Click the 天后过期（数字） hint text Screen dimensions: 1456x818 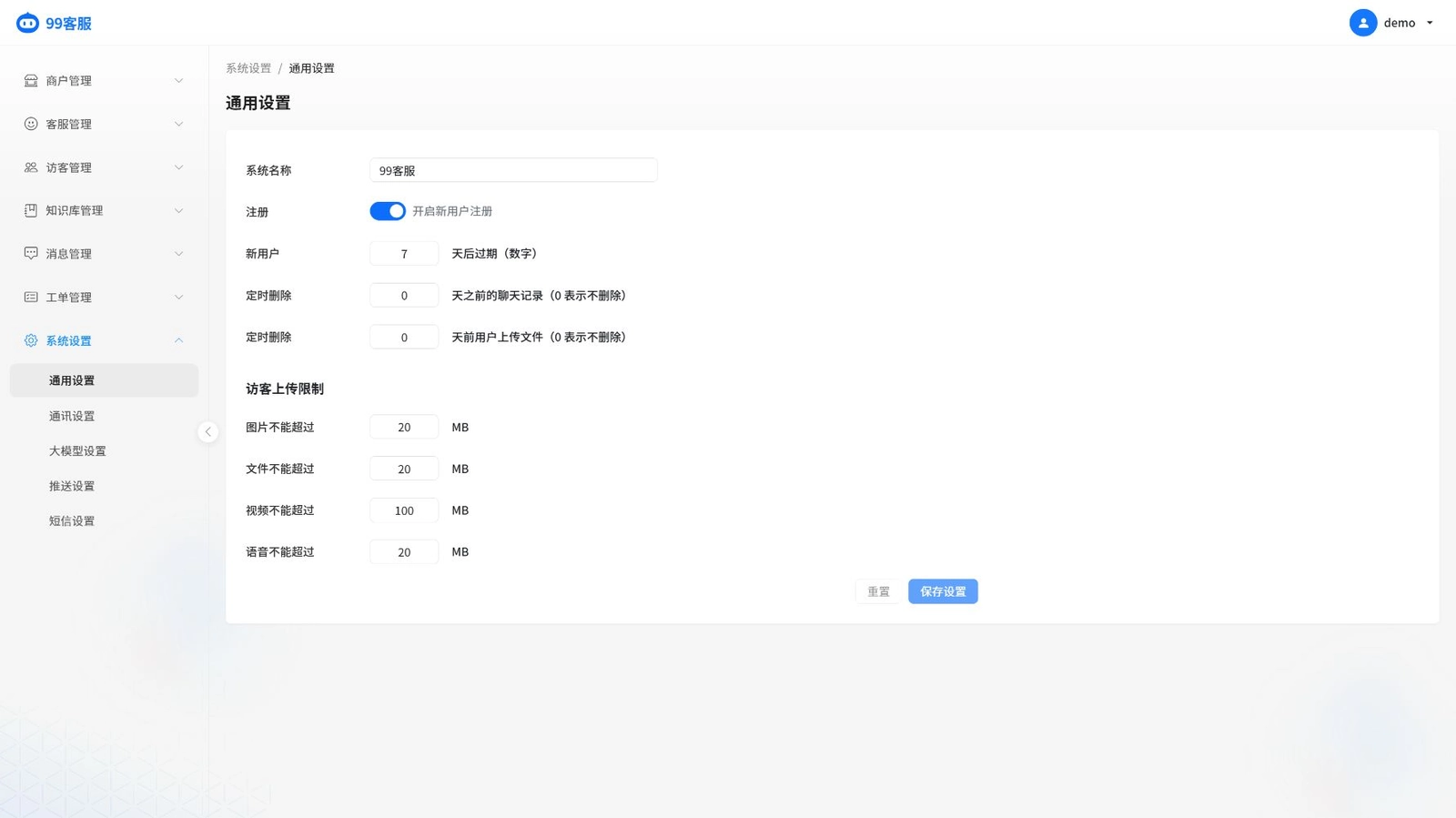point(497,254)
